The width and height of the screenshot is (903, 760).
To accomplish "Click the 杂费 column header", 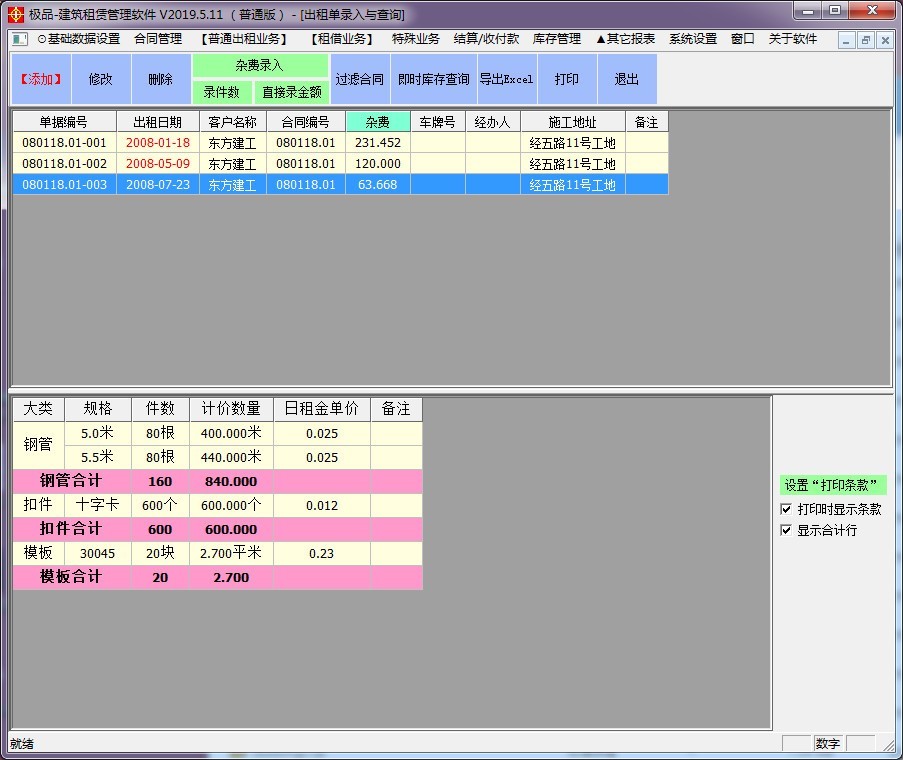I will tap(377, 122).
